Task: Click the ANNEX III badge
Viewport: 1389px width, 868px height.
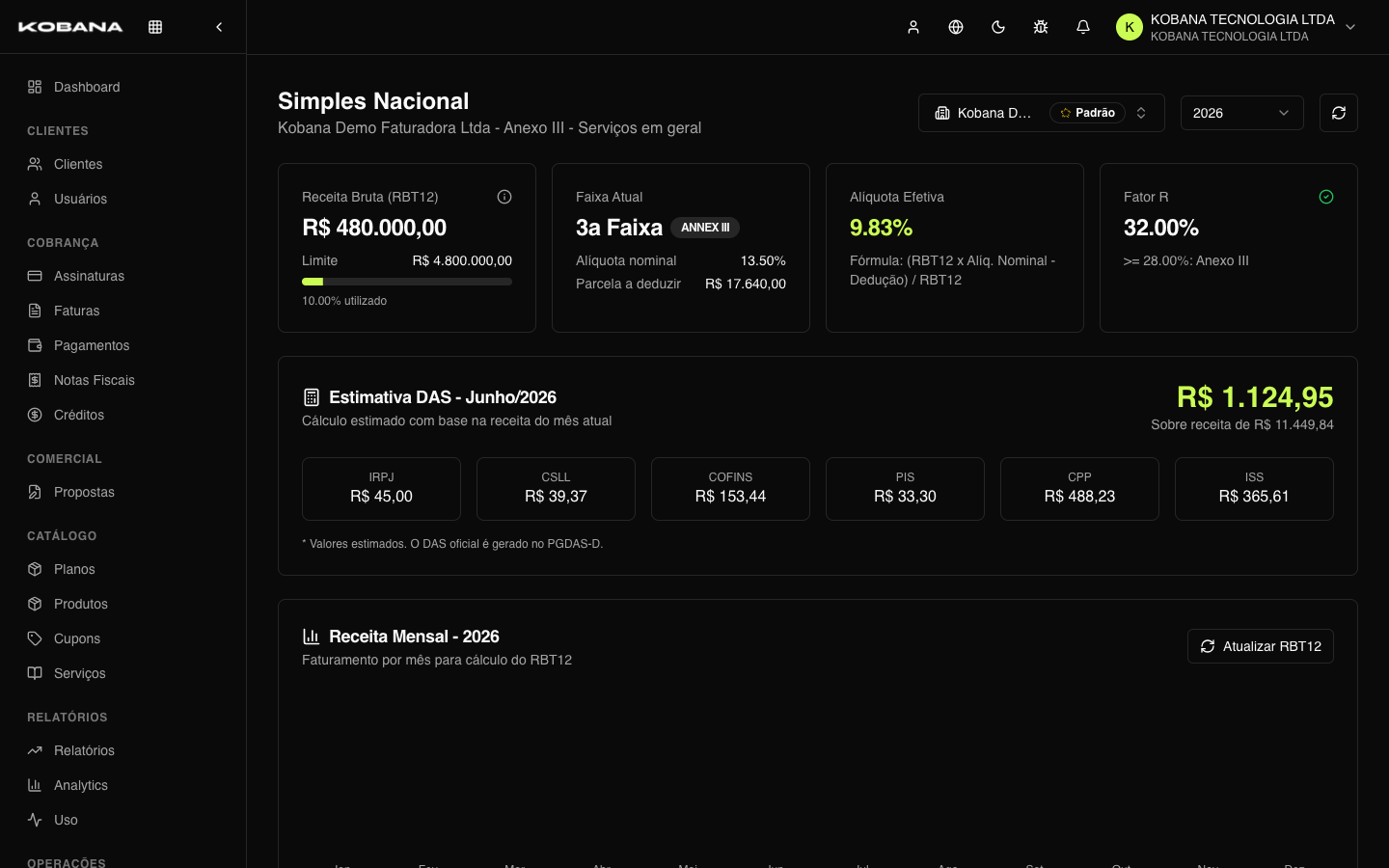Action: tap(705, 228)
